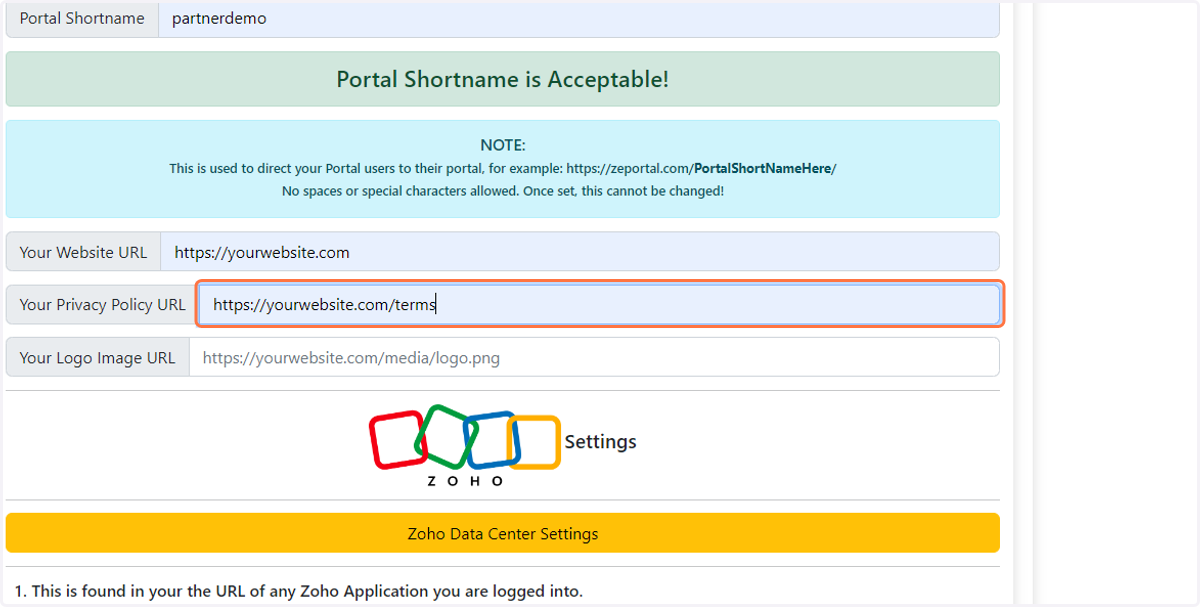Screen dimensions: 1200x607
Task: Click the 'Your Privacy Policy URL' label
Action: pyautogui.click(x=102, y=304)
